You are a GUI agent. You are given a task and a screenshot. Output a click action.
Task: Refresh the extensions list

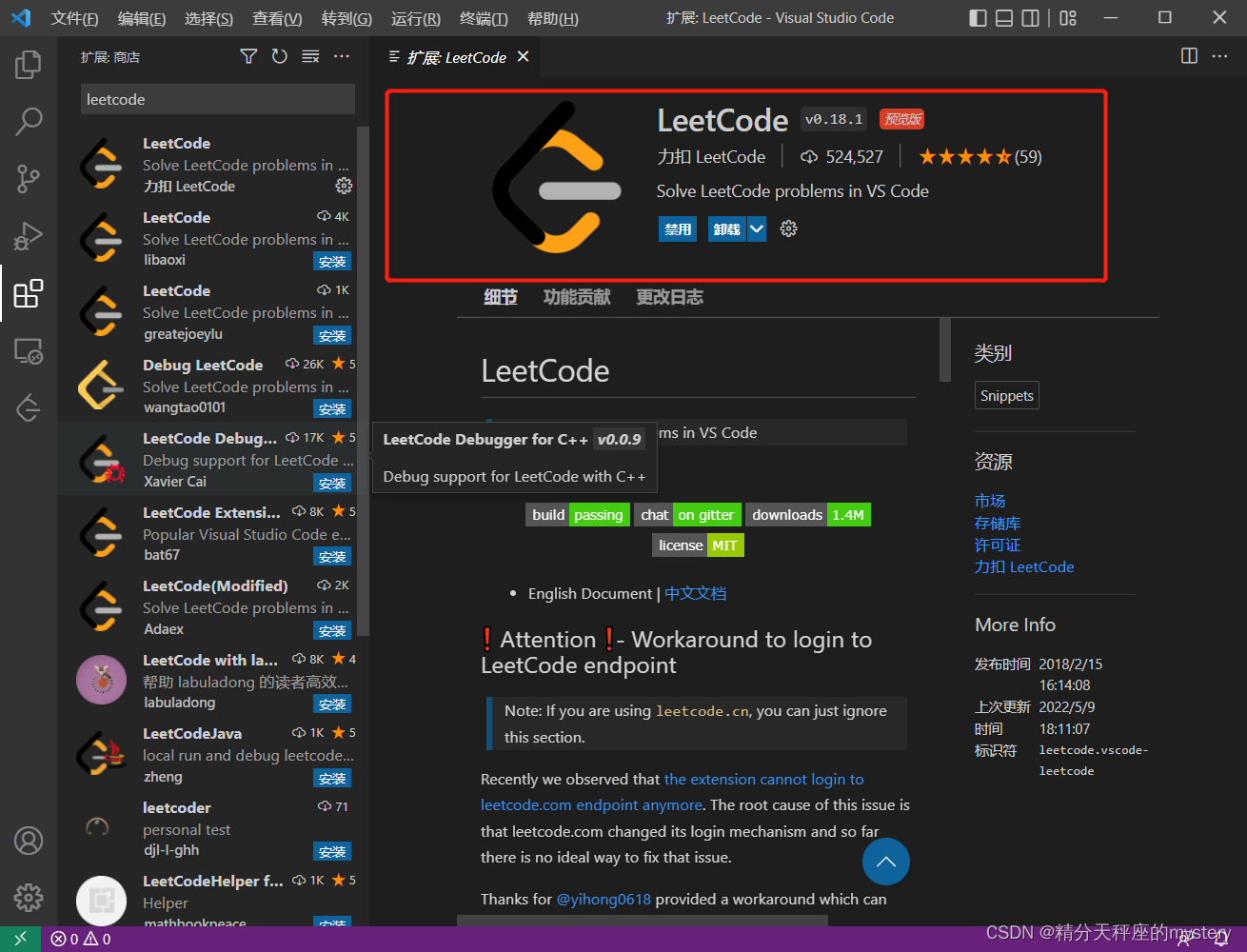click(x=278, y=56)
